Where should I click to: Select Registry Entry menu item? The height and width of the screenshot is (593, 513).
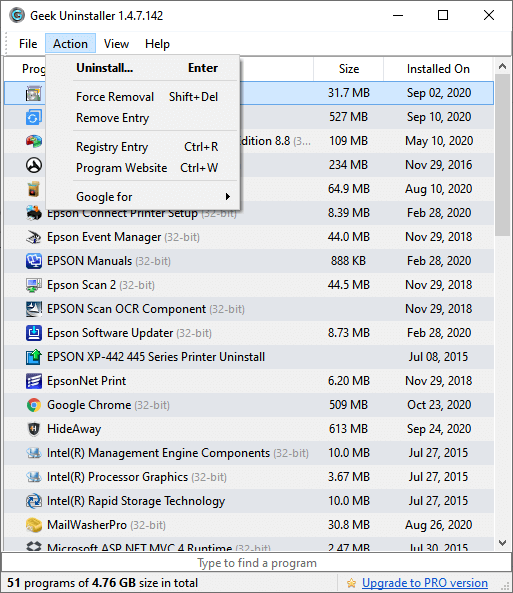pos(143,147)
